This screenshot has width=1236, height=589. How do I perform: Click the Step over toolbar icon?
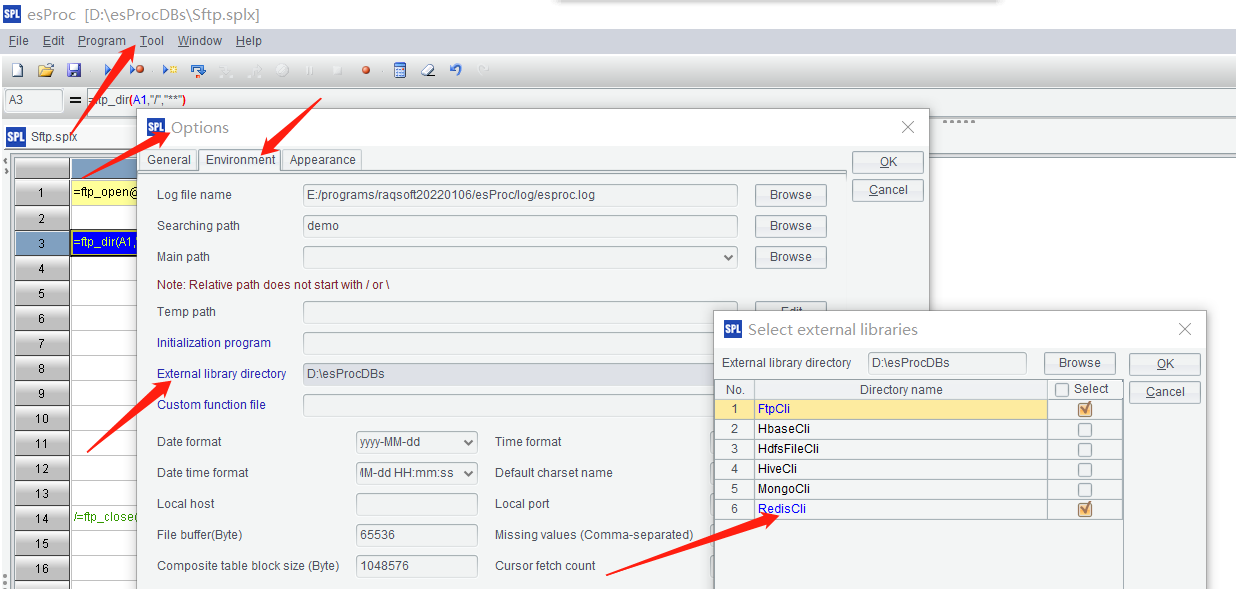[198, 70]
